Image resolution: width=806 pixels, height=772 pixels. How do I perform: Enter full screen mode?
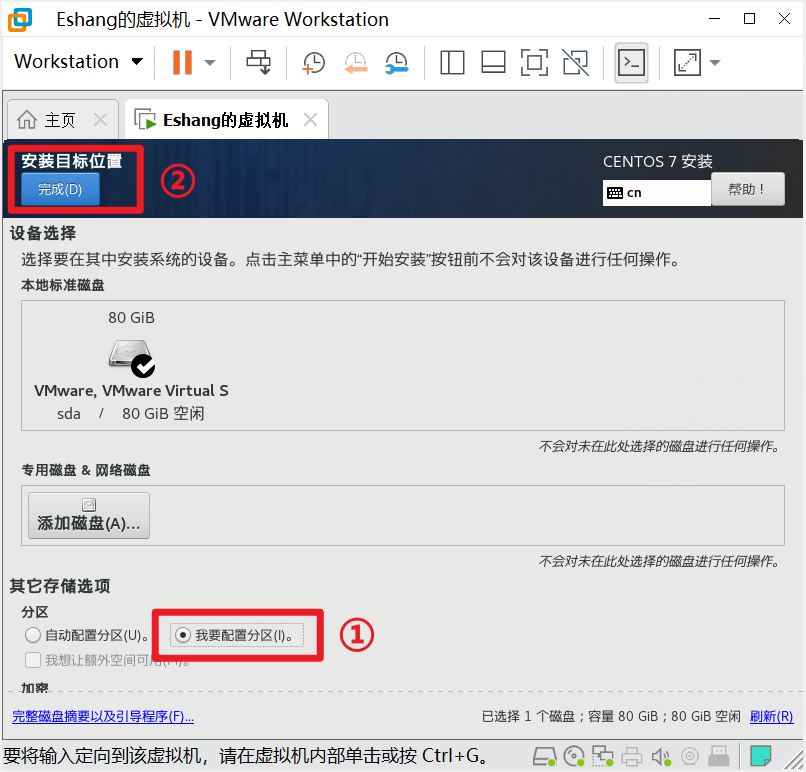point(534,63)
